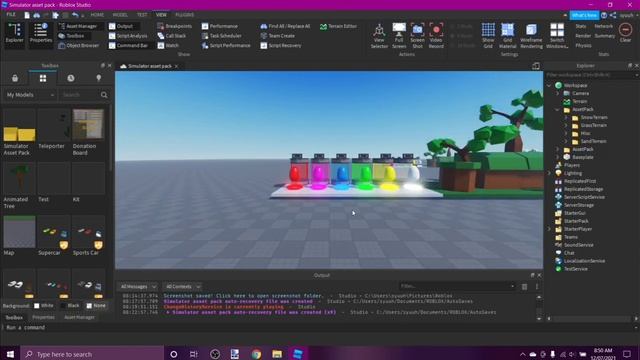640x360 pixels.
Task: Select Simulator asset pack document tab
Action: [x=149, y=66]
